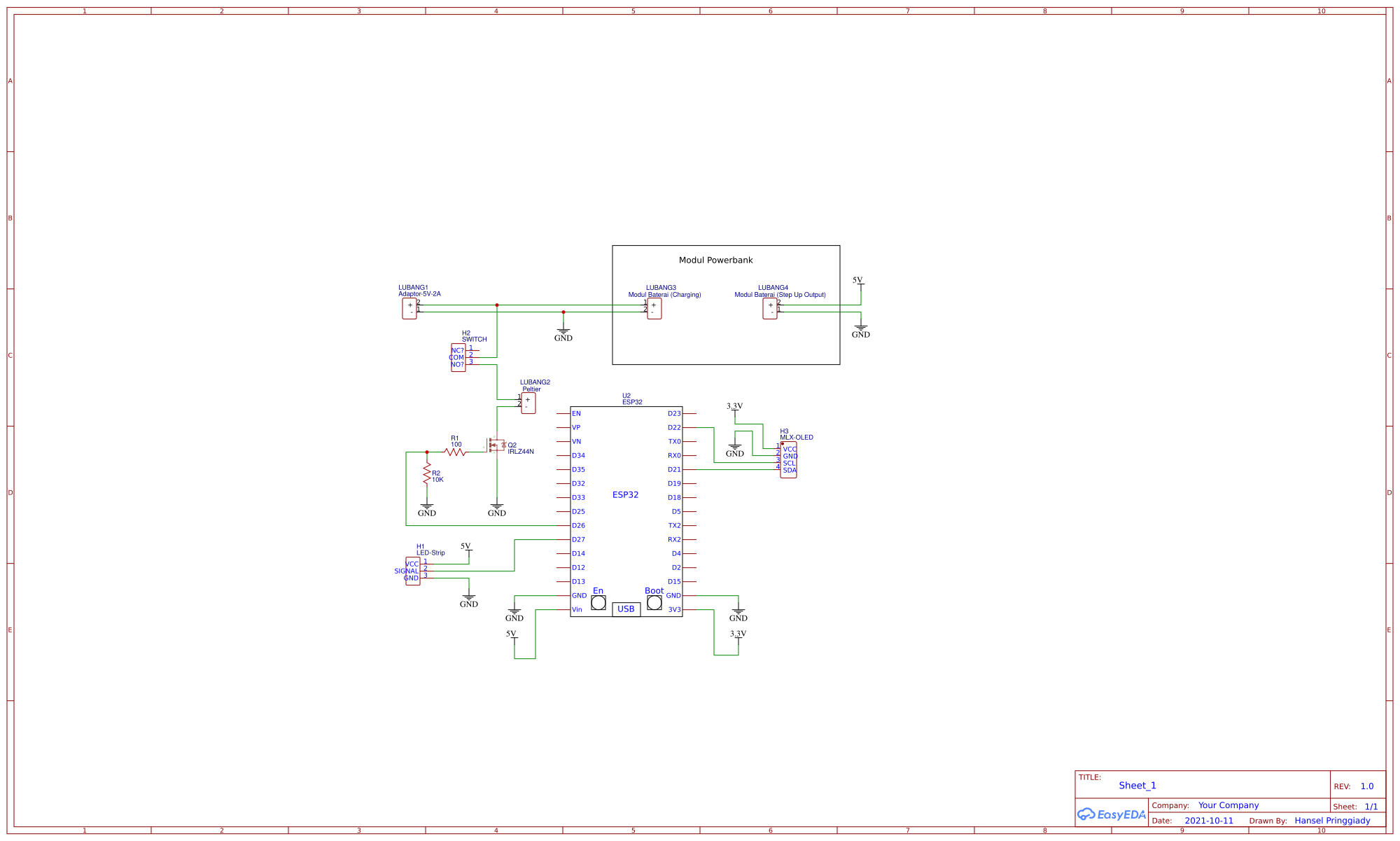Select resistor R2 10K symbol
The image size is (1400, 841).
pyautogui.click(x=427, y=474)
